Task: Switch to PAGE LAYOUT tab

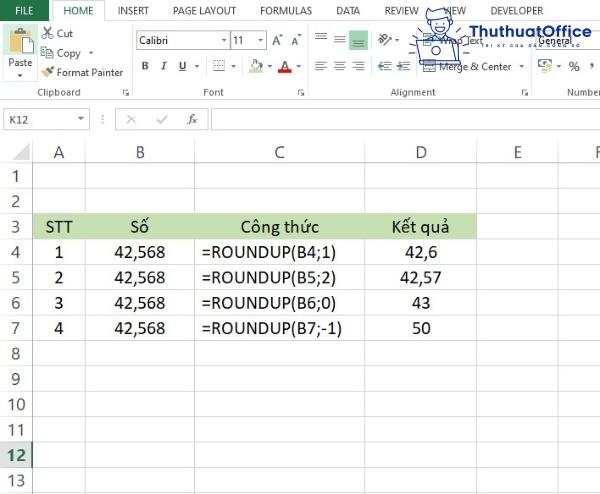Action: coord(204,11)
